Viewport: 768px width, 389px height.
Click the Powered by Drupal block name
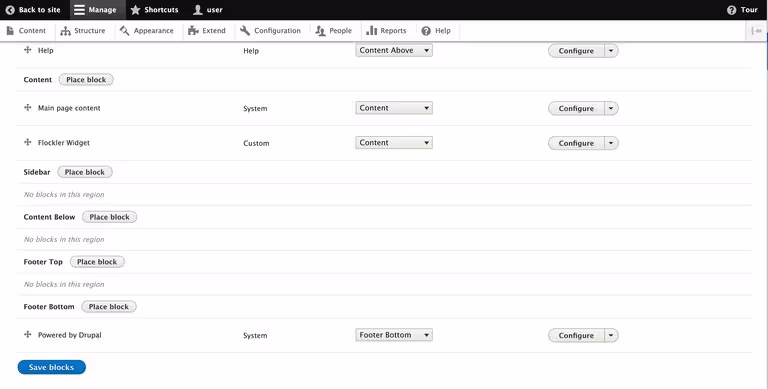(x=70, y=335)
